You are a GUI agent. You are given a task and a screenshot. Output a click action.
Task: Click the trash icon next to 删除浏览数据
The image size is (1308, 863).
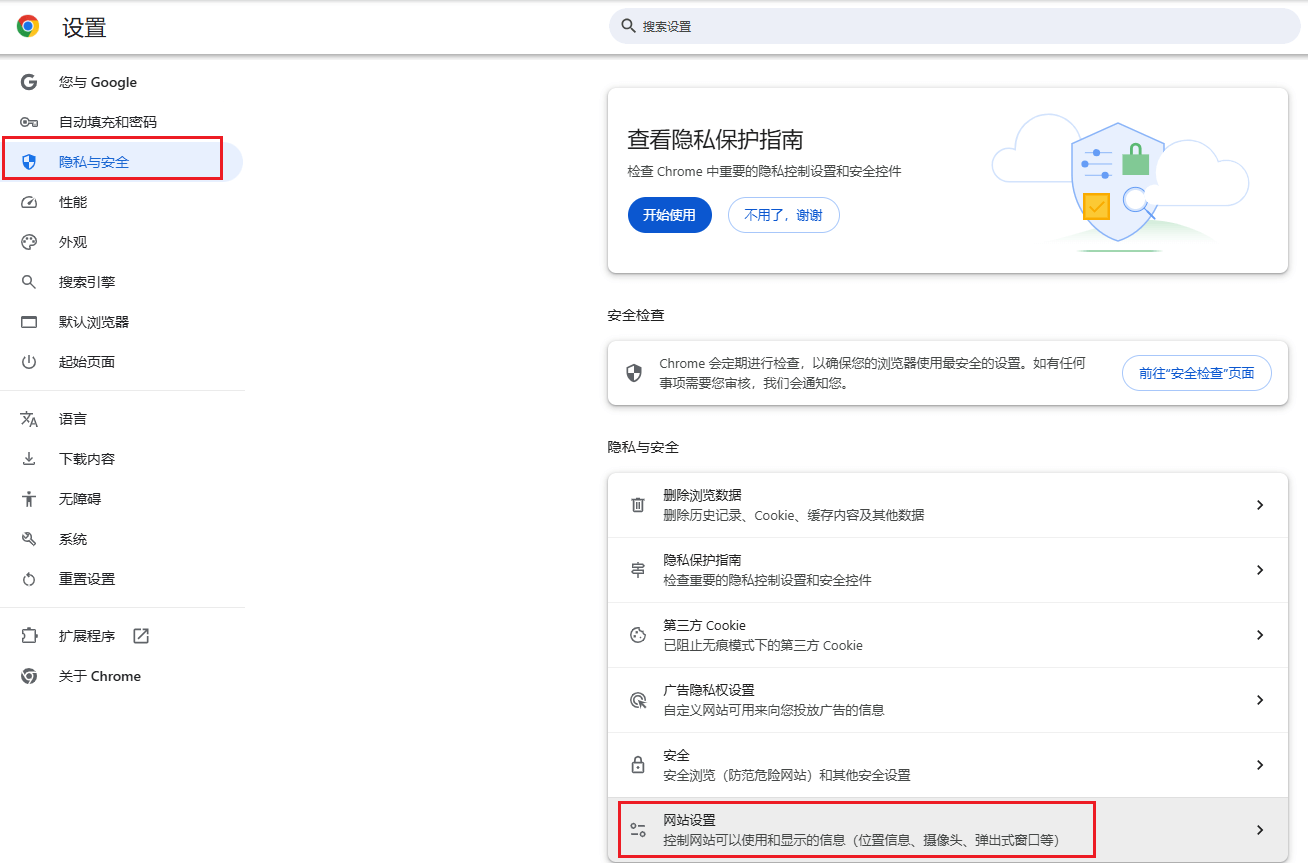(x=637, y=504)
